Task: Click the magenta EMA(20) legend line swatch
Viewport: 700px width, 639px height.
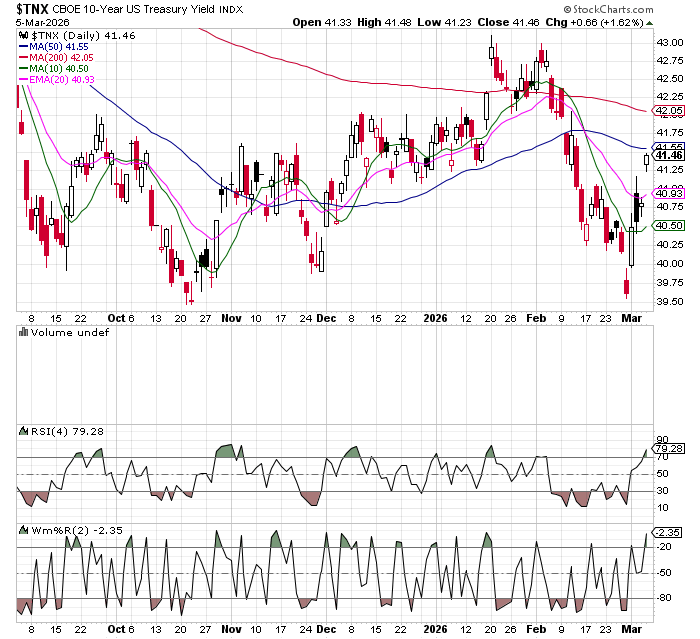Action: 24,79
